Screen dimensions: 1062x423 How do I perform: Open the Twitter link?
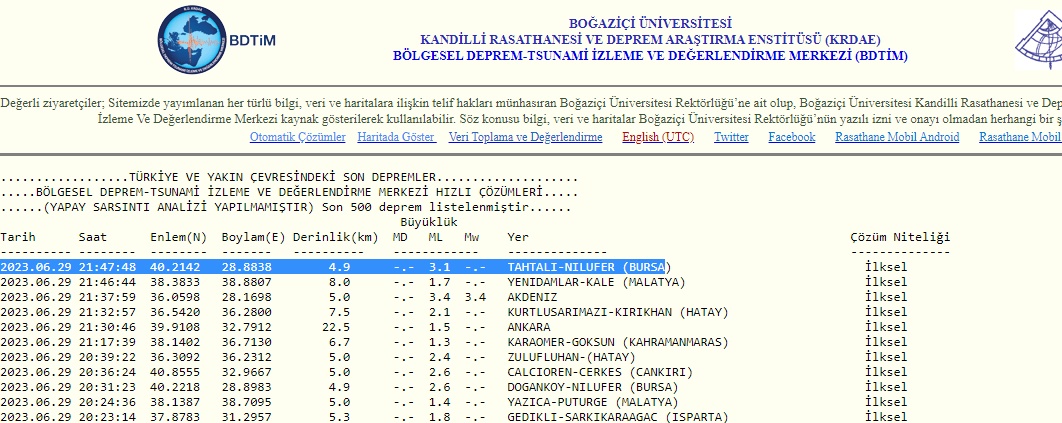pyautogui.click(x=731, y=137)
